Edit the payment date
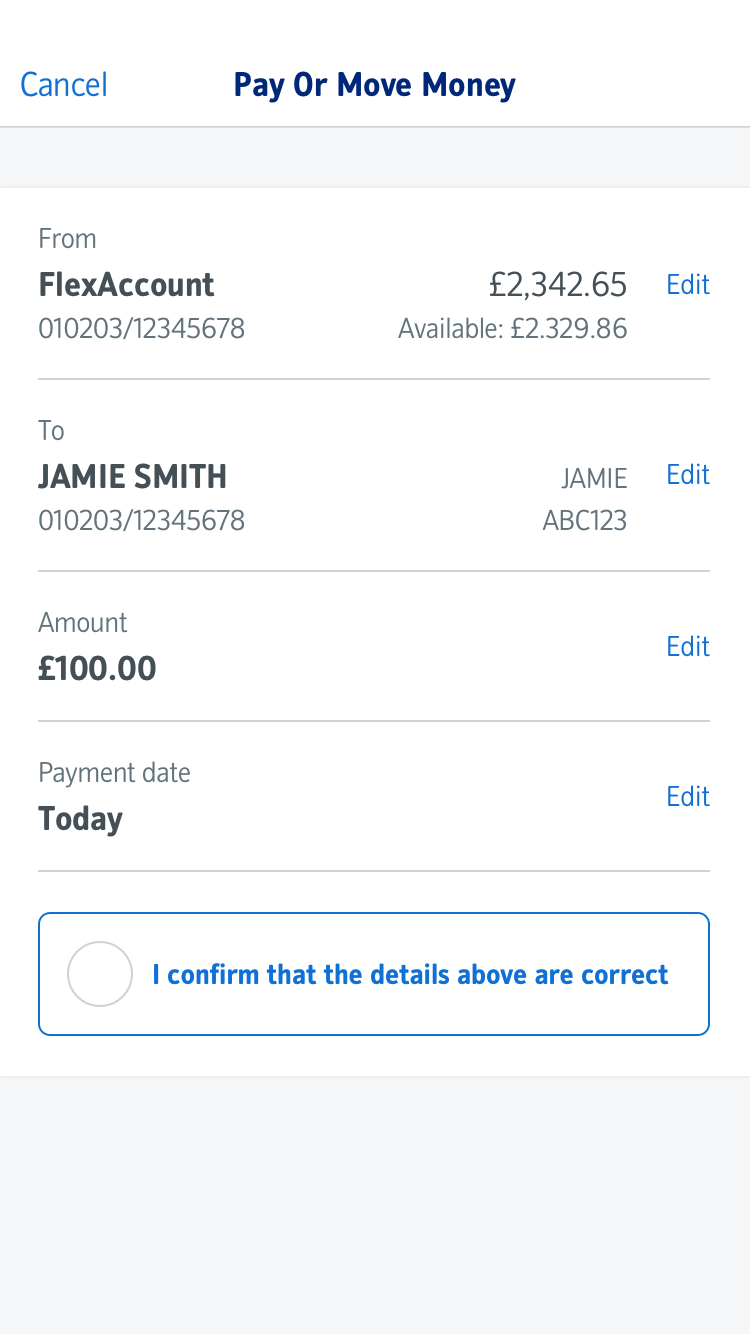The width and height of the screenshot is (750, 1334). point(688,797)
